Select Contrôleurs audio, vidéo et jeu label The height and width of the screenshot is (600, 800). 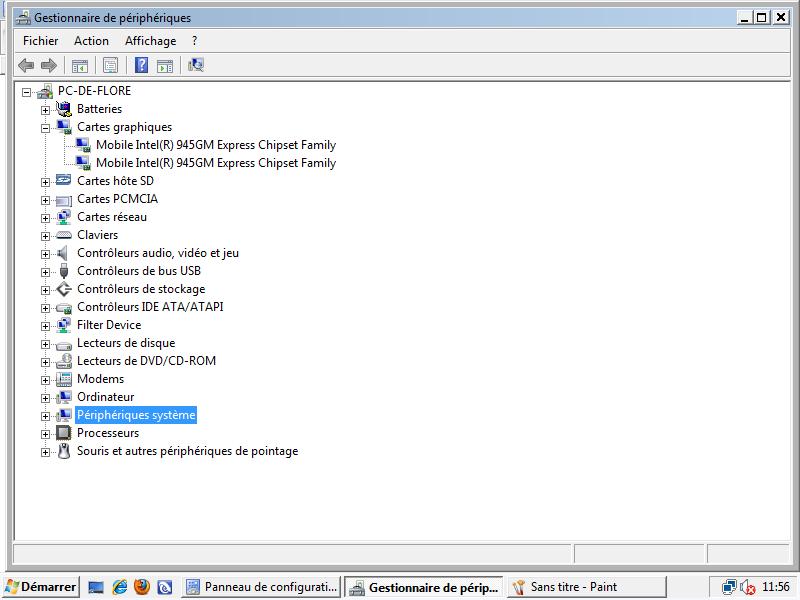(x=158, y=253)
